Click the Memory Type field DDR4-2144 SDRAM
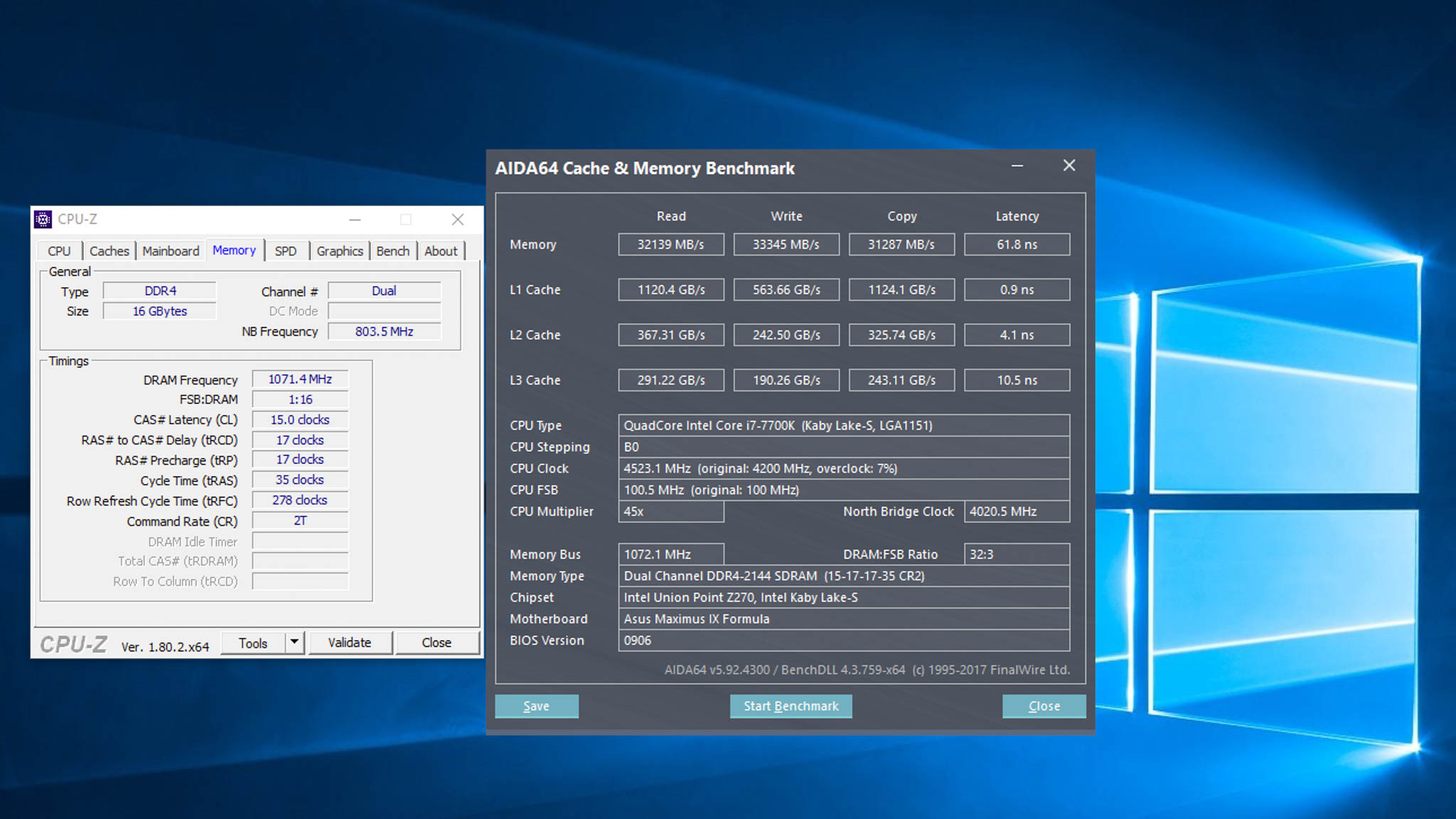Image resolution: width=1456 pixels, height=819 pixels. pos(844,576)
